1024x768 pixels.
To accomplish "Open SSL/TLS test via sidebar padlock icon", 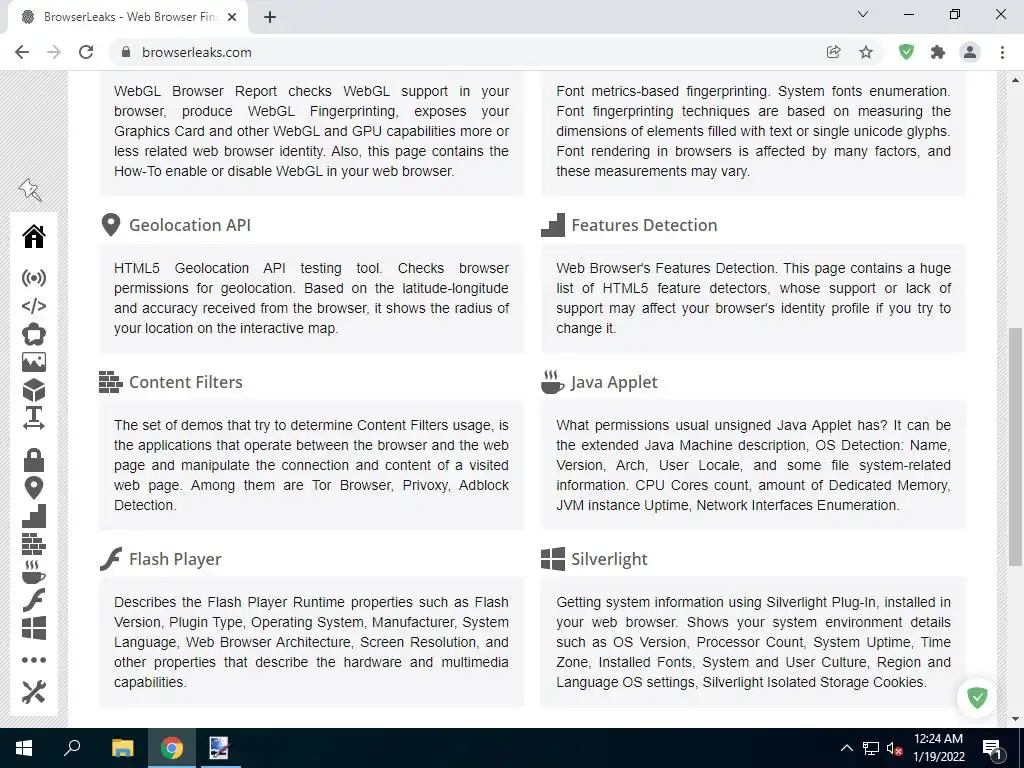I will [x=34, y=460].
